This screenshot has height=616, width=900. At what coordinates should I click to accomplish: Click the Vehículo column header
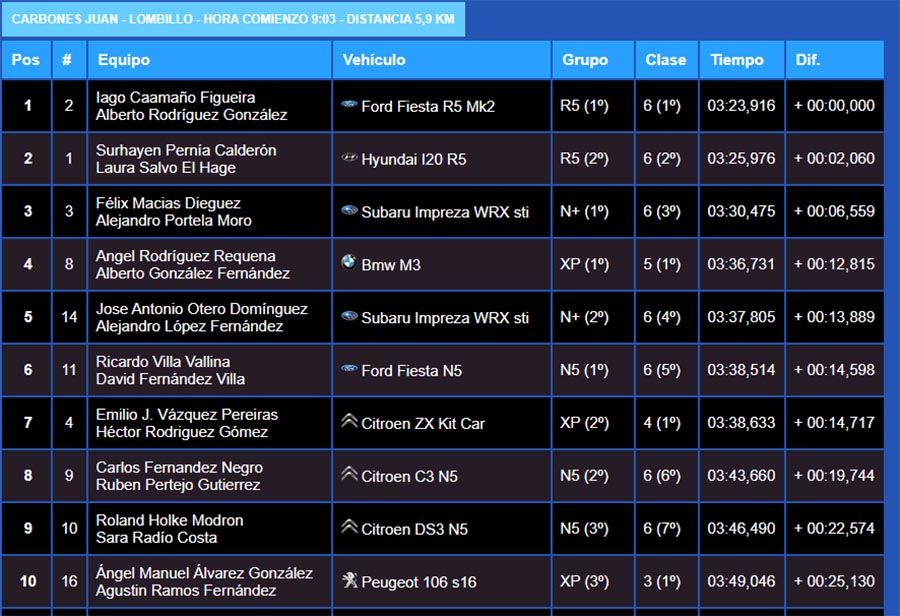(x=374, y=60)
